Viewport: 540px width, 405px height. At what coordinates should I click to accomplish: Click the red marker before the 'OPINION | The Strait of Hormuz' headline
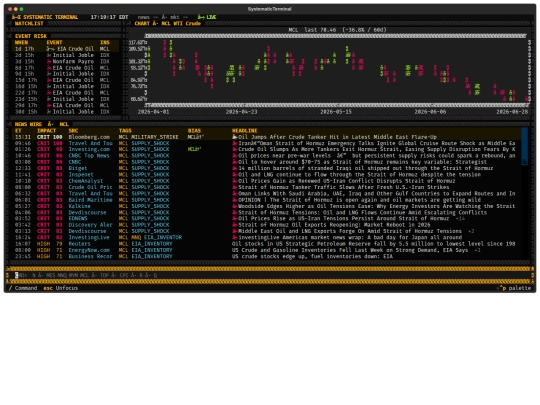click(x=235, y=200)
